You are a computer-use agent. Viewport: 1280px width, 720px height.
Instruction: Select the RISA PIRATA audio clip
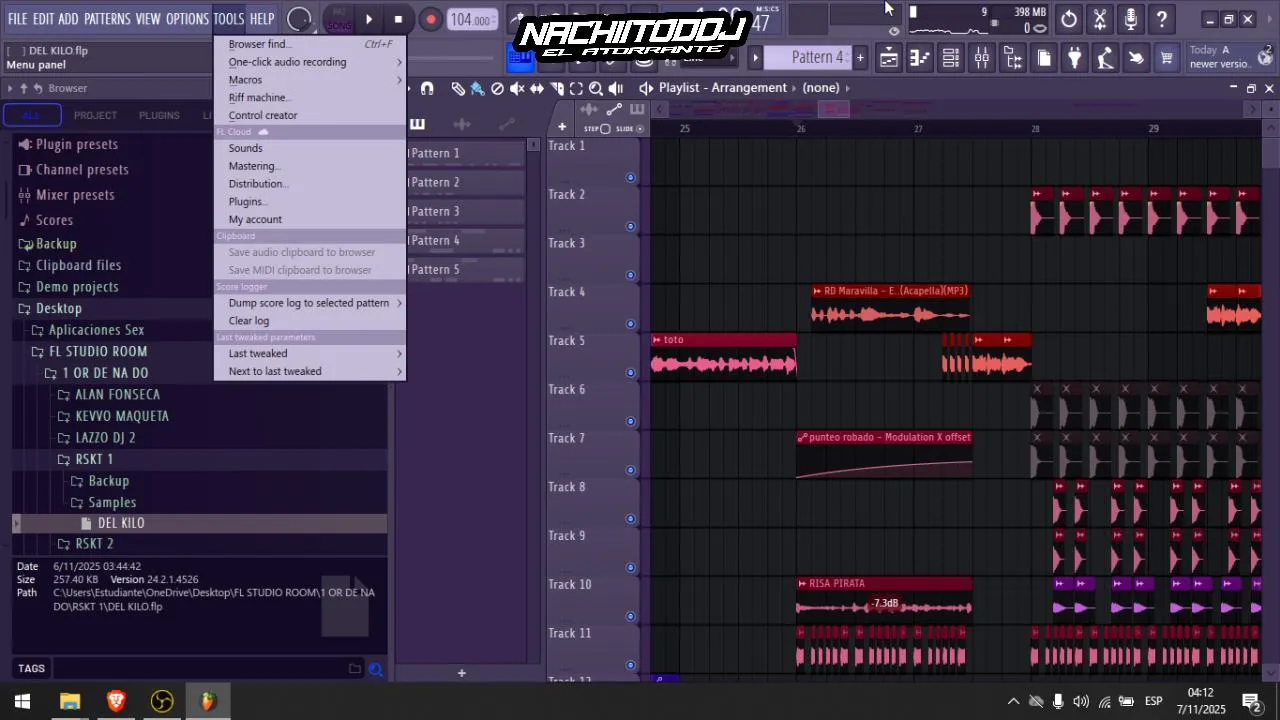[884, 598]
